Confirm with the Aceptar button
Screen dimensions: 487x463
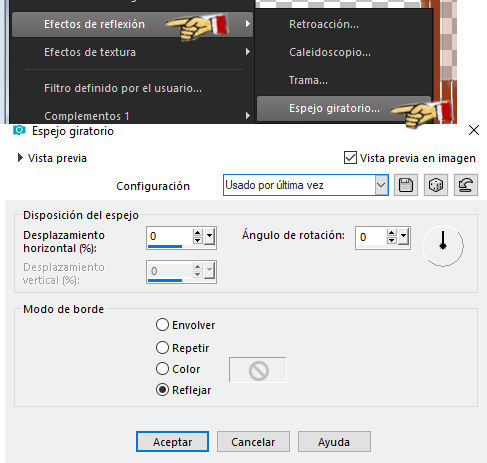172,442
